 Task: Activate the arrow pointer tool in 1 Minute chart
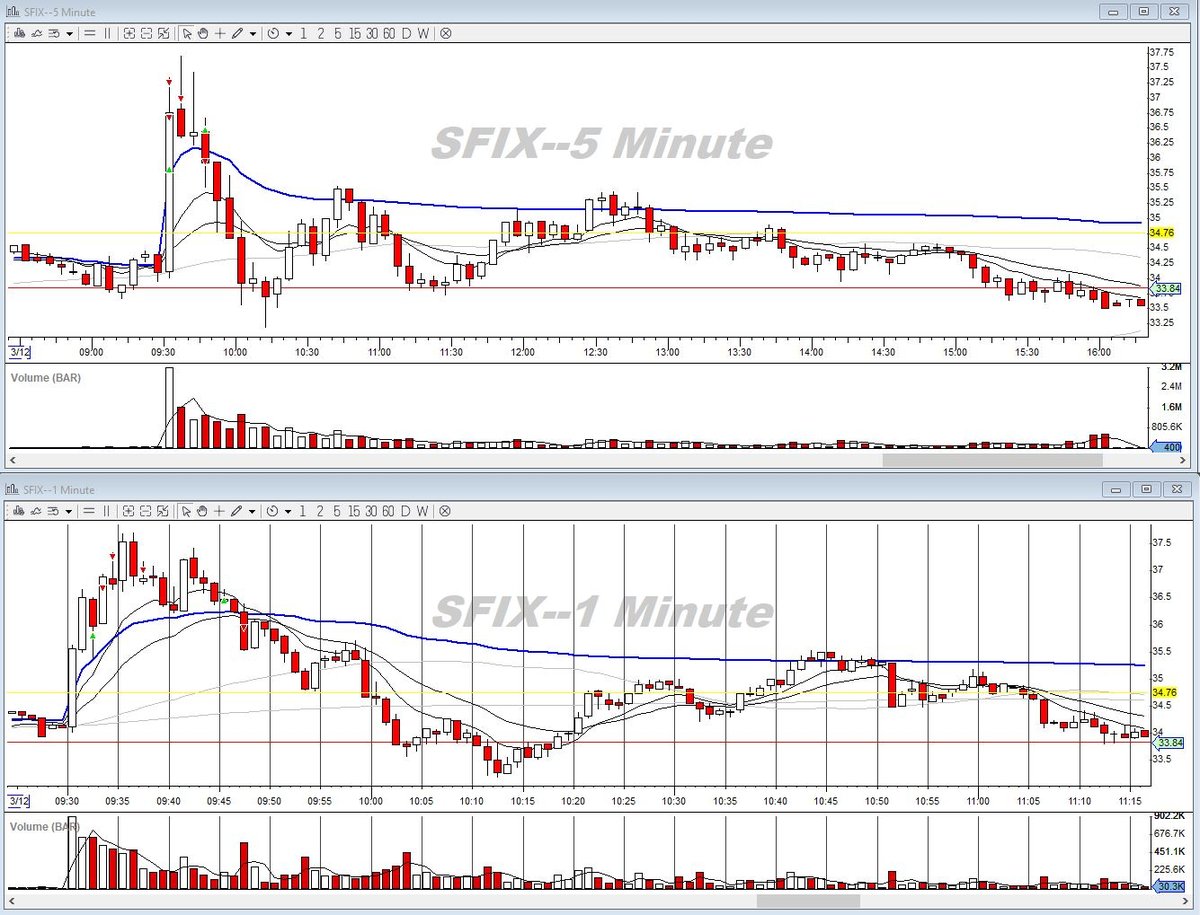[186, 511]
